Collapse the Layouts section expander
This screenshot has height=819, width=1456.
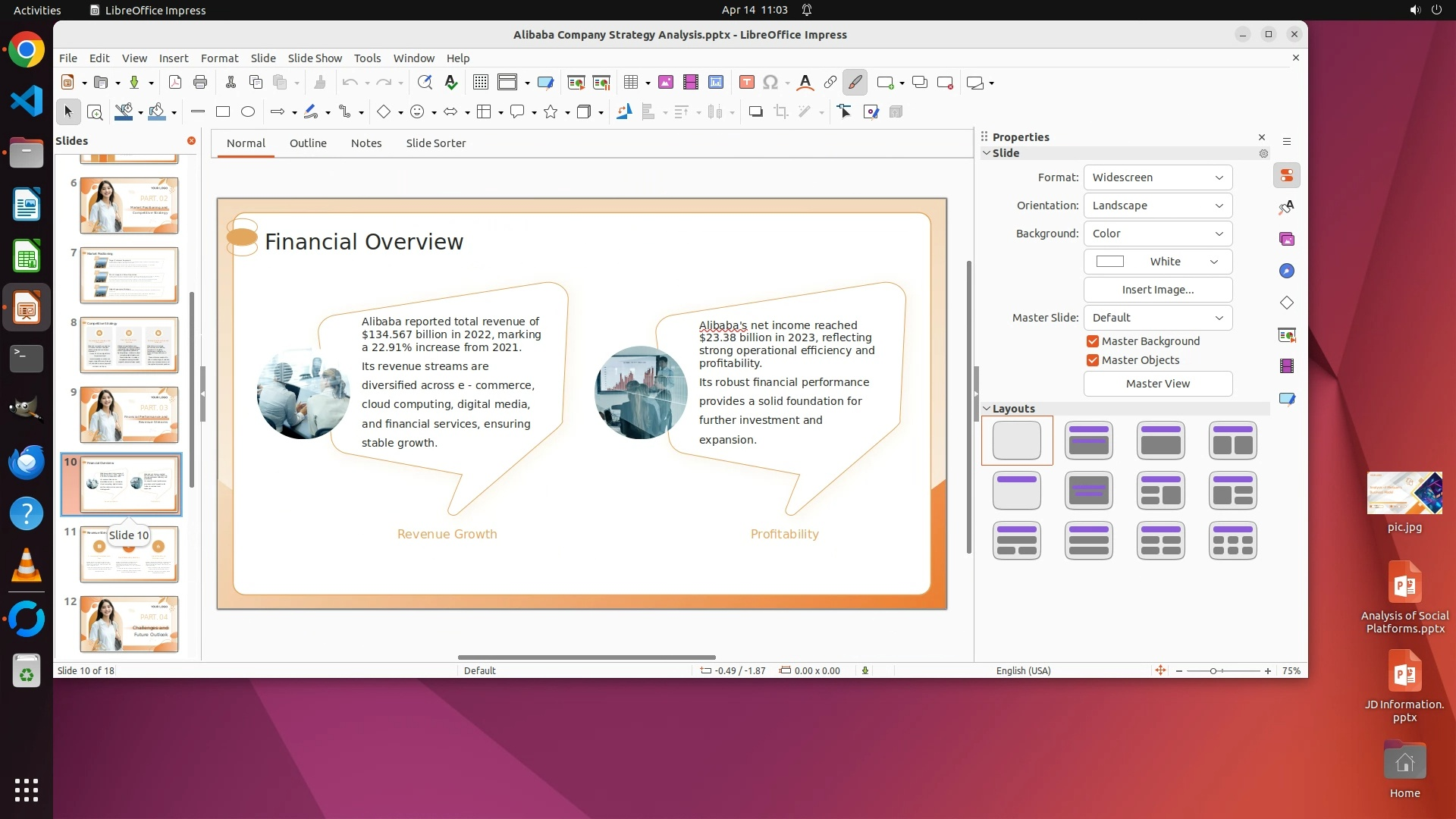point(987,409)
